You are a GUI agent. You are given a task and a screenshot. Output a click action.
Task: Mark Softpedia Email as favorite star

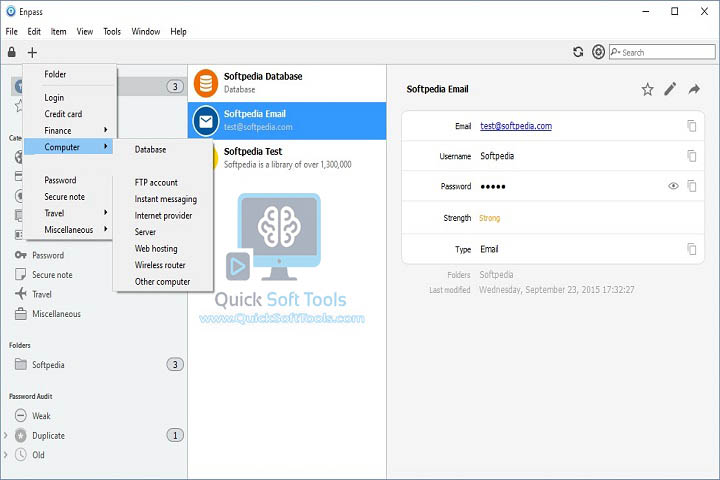click(647, 89)
